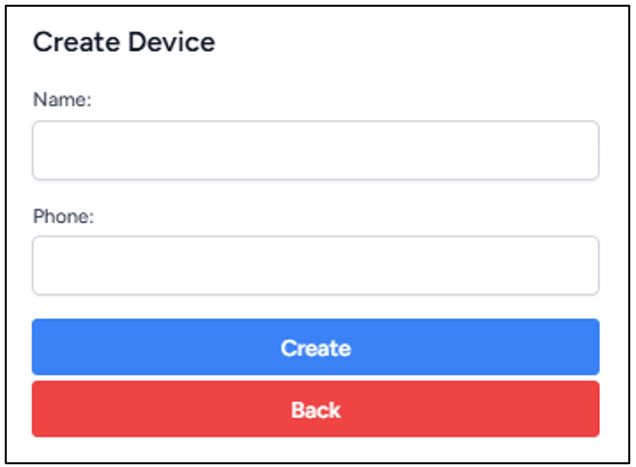Go back using the Back button
Screen dimensions: 636x467
(316, 409)
